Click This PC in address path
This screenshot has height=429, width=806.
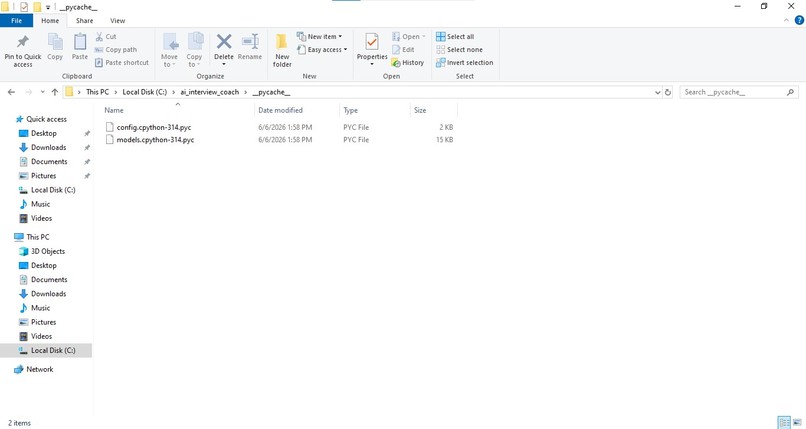97,92
